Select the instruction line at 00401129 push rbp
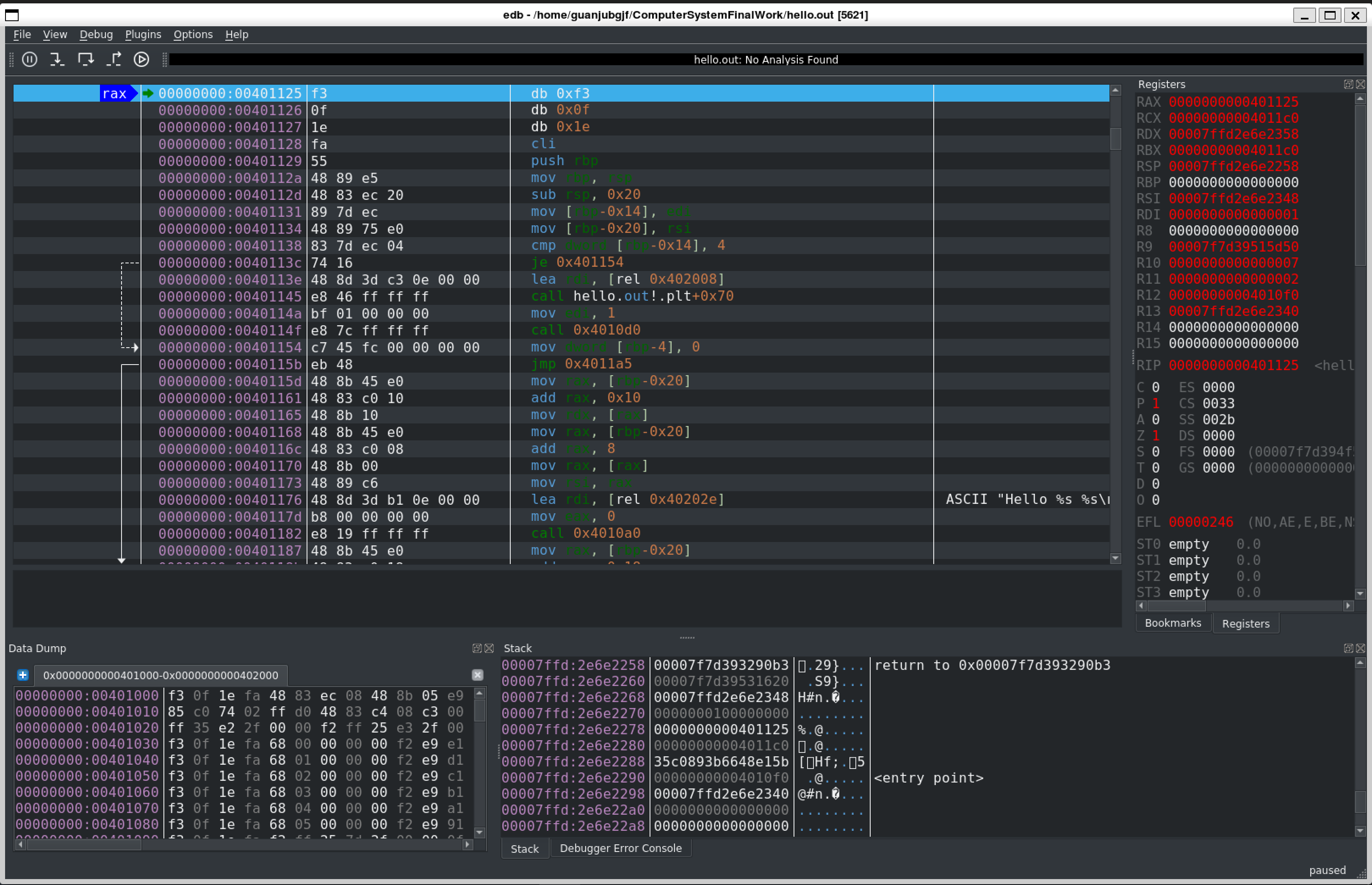 (x=562, y=161)
